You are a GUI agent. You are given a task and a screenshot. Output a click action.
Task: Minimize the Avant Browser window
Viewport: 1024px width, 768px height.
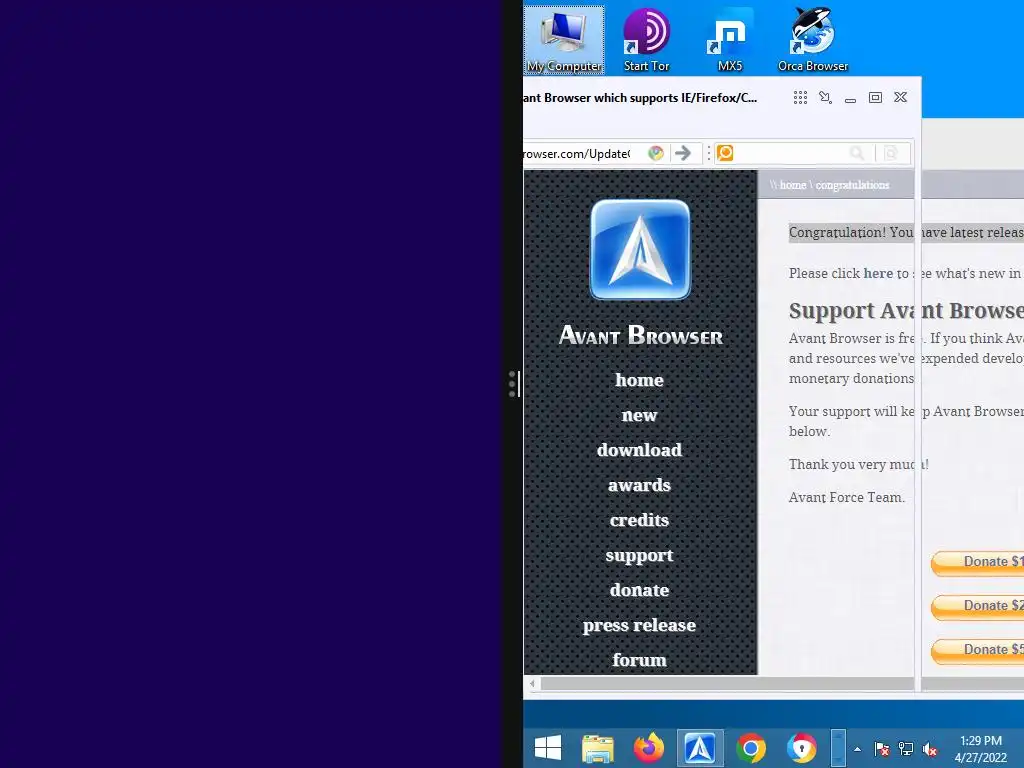click(x=850, y=99)
